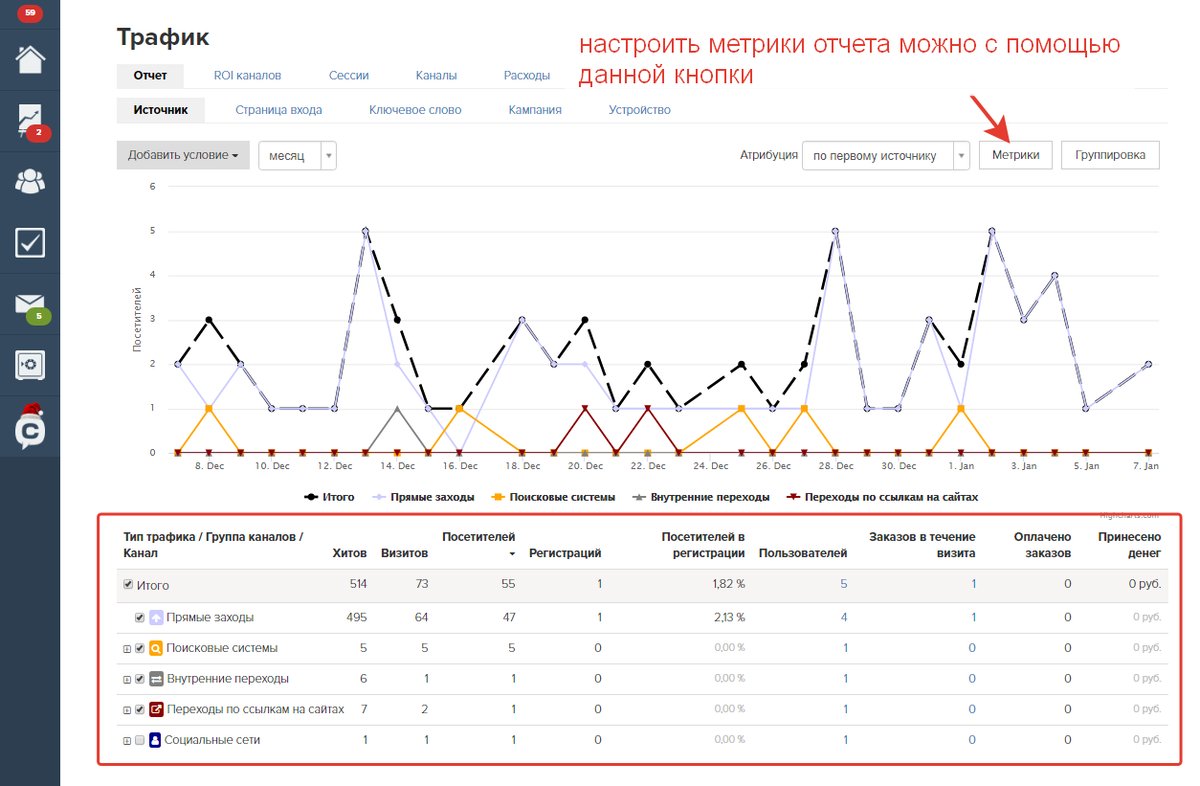Switch to the Сессии tab
This screenshot has height=786, width=1200.
tap(348, 75)
